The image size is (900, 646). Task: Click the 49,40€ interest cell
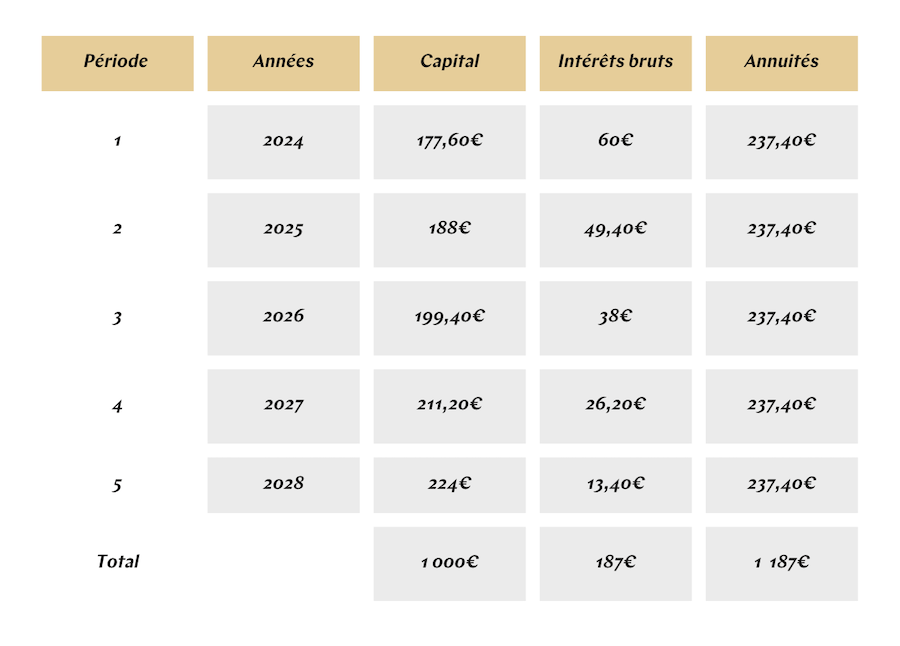(x=615, y=230)
